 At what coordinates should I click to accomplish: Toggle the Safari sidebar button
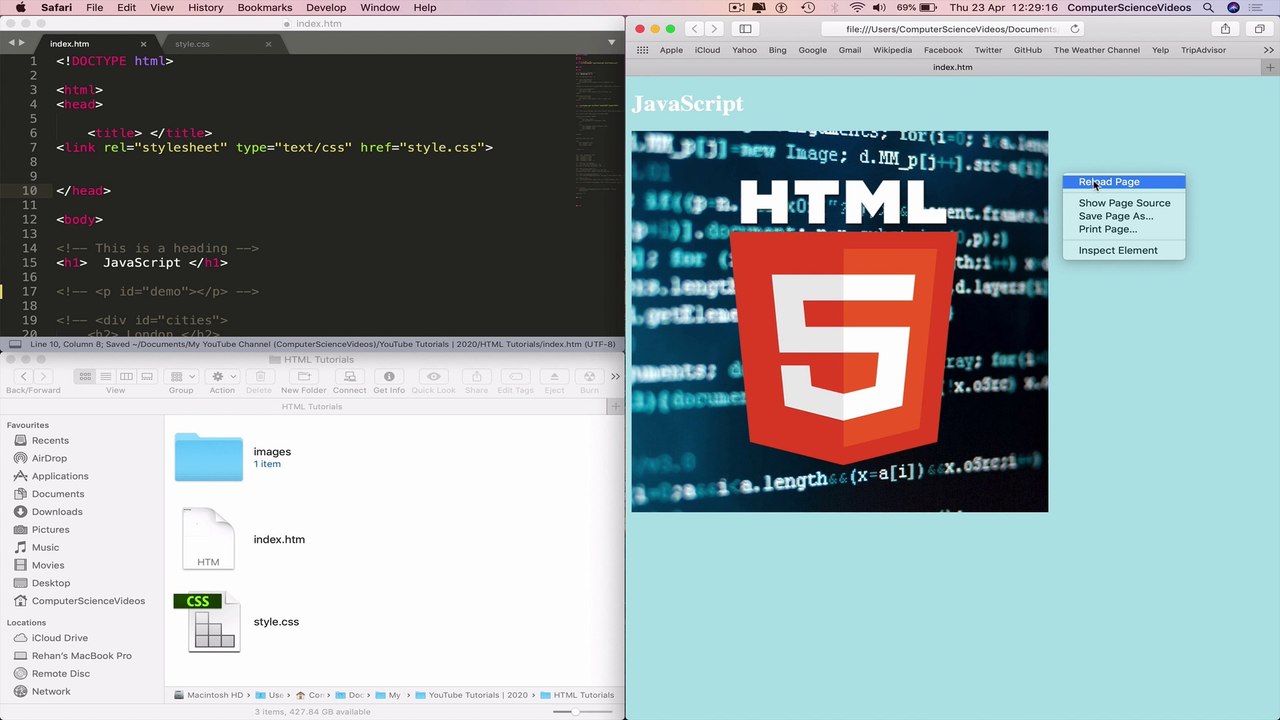[745, 29]
